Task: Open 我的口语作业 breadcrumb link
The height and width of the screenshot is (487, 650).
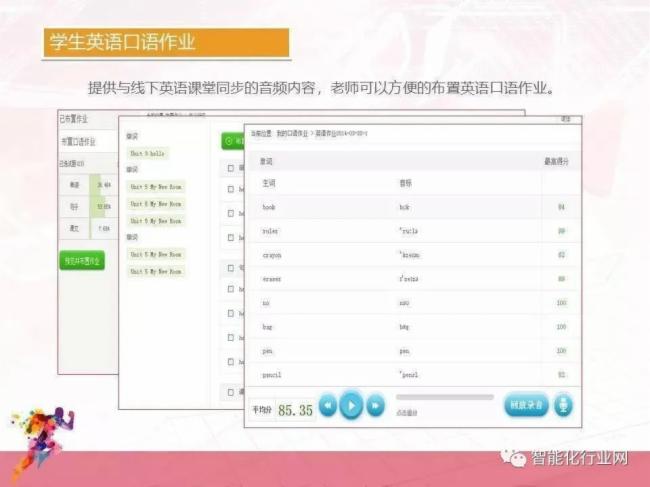Action: (x=293, y=133)
